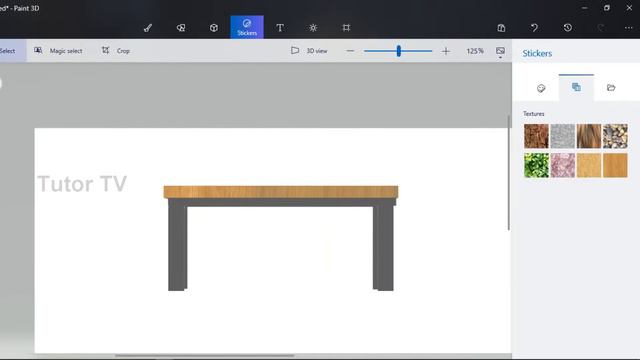Choose the Select tool

(x=12, y=51)
